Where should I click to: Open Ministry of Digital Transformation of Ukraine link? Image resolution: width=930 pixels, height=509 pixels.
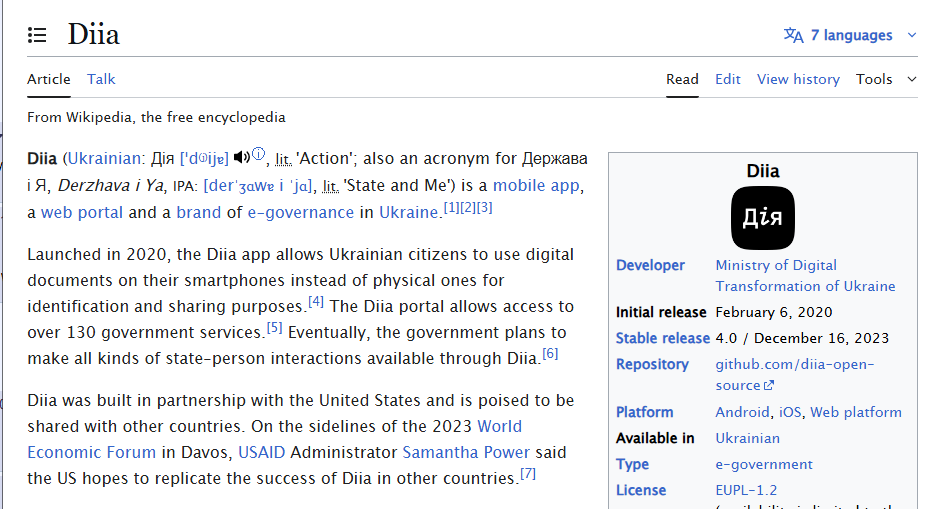(805, 276)
